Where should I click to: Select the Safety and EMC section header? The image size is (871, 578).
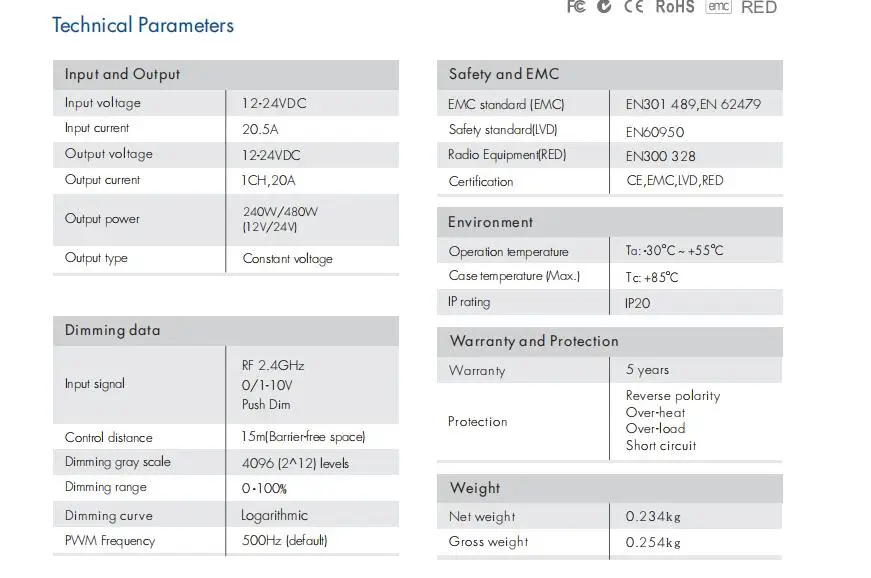pos(610,75)
